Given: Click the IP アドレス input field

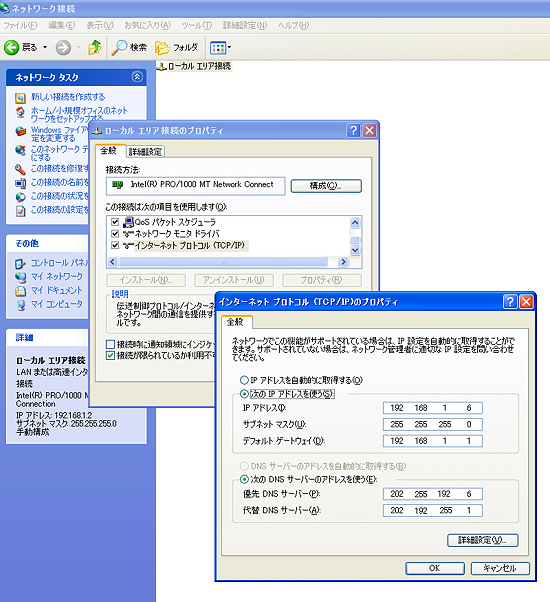Looking at the screenshot, I should coord(433,408).
